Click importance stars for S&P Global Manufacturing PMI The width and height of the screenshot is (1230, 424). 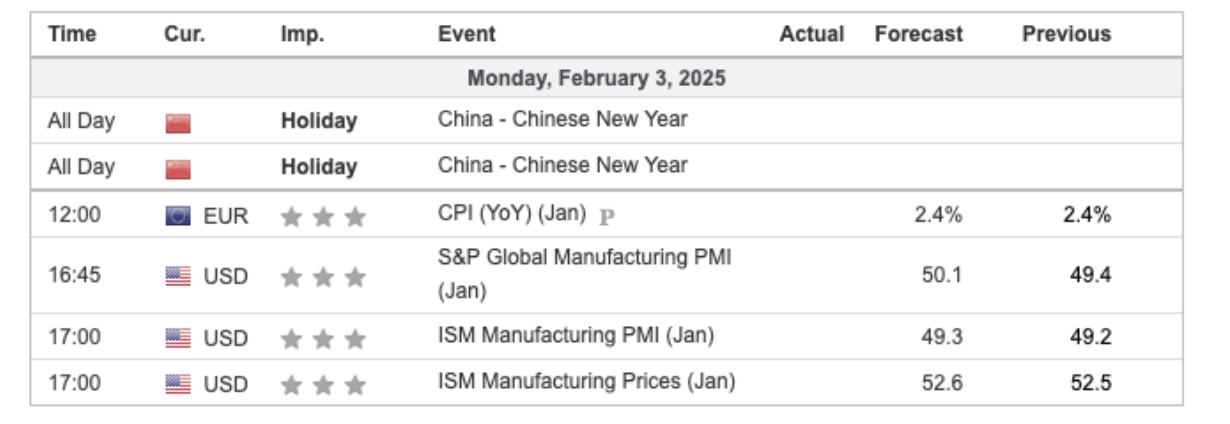pyautogui.click(x=323, y=276)
